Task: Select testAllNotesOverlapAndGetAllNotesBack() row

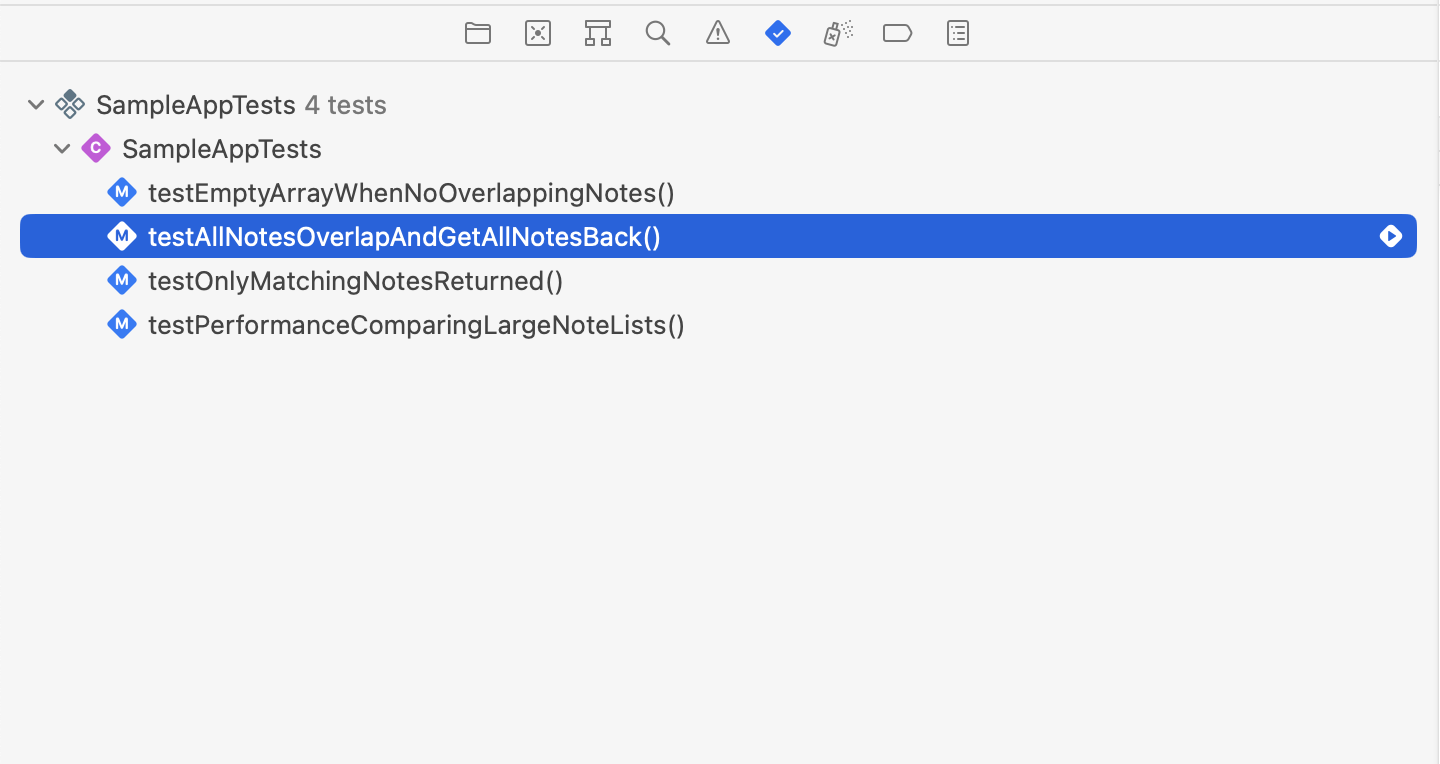Action: [x=718, y=236]
